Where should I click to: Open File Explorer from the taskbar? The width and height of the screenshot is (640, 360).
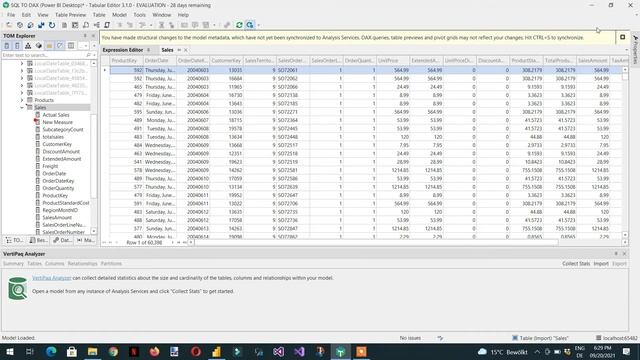click(92, 351)
